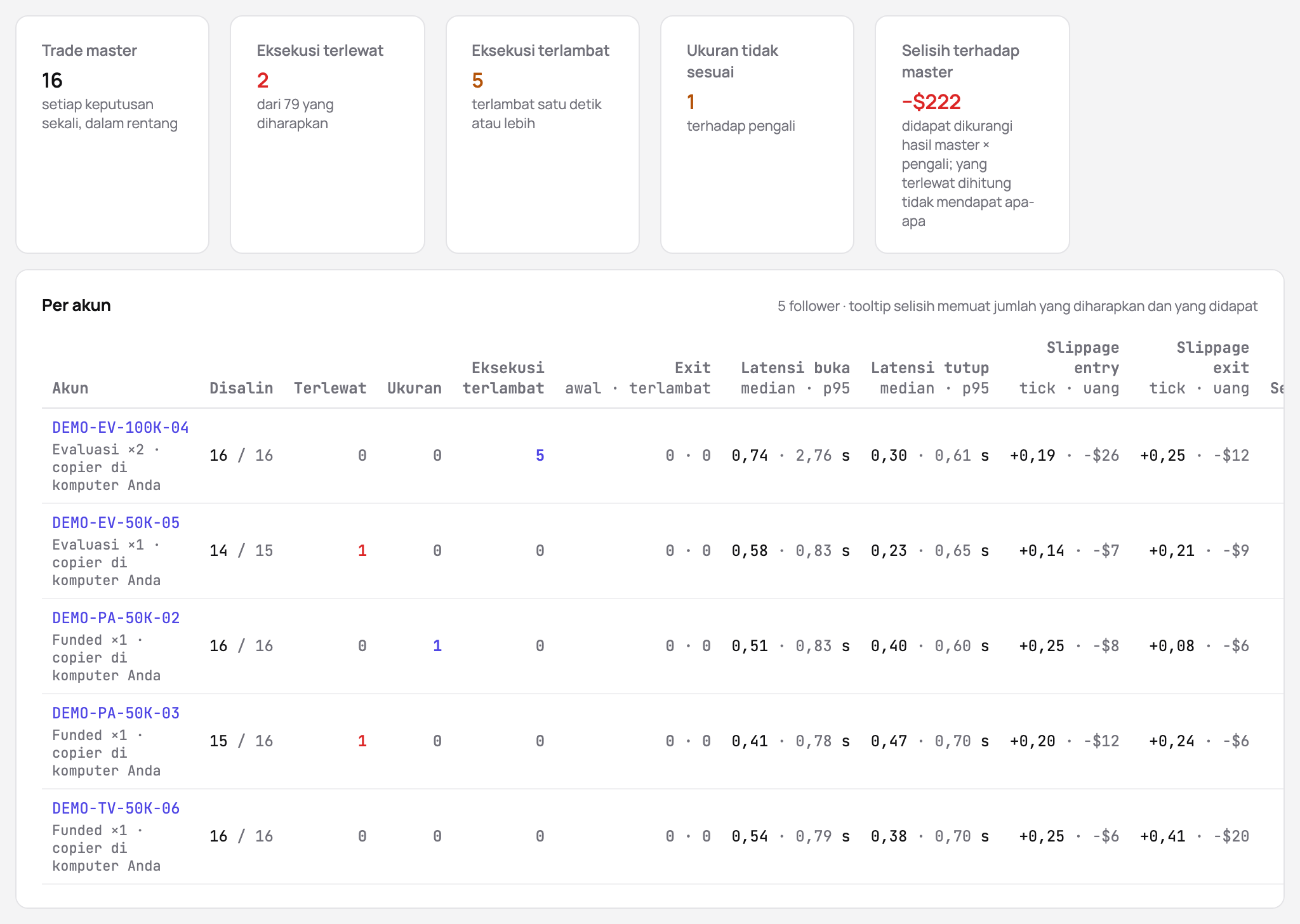Viewport: 1300px width, 924px height.
Task: Click open latency 0,74 · 2,76 s
Action: pos(791,456)
